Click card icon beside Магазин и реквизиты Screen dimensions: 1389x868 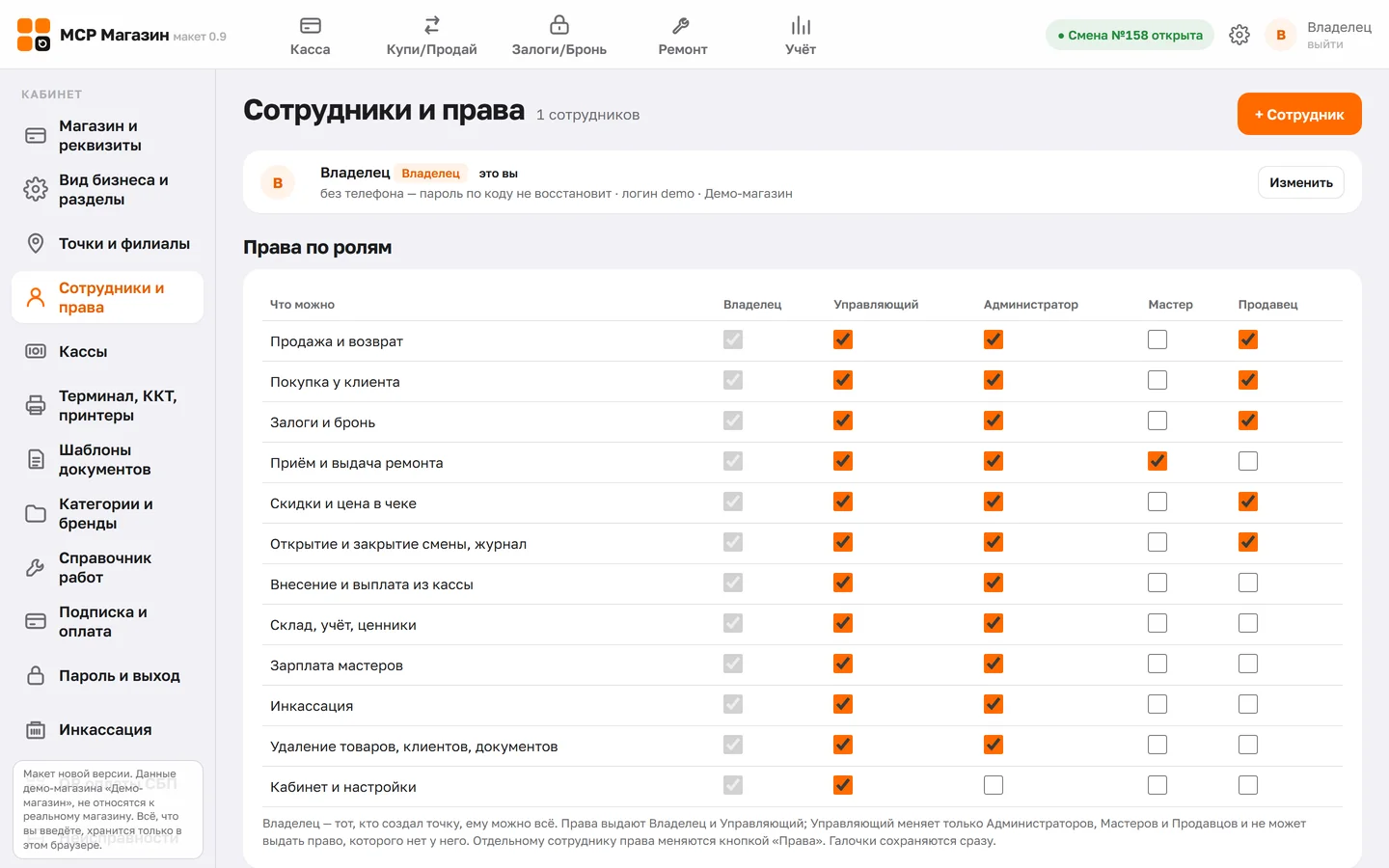[x=36, y=136]
